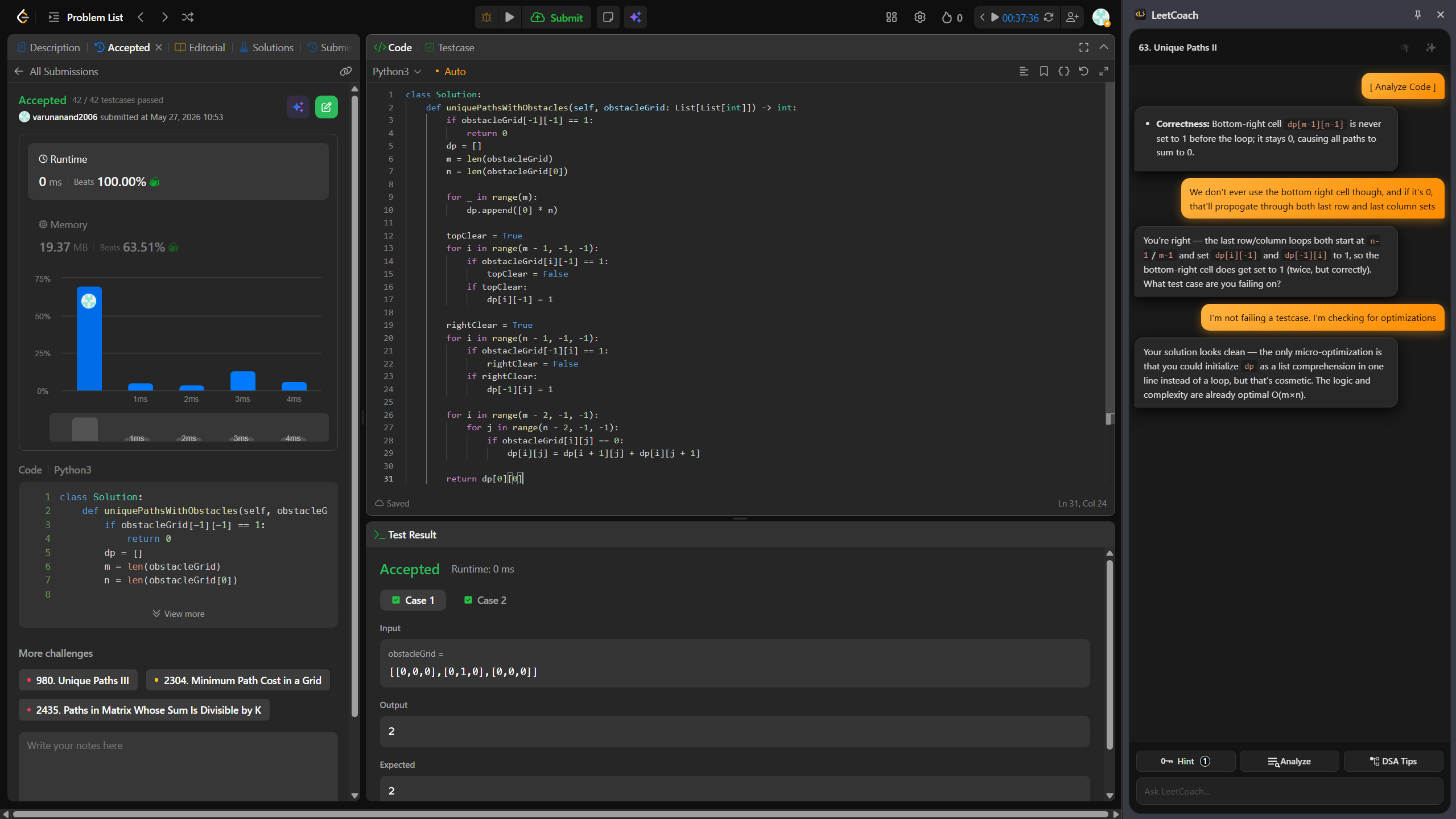Viewport: 1456px width, 819px height.
Task: Pin the LeetCoach panel
Action: pos(1417,15)
